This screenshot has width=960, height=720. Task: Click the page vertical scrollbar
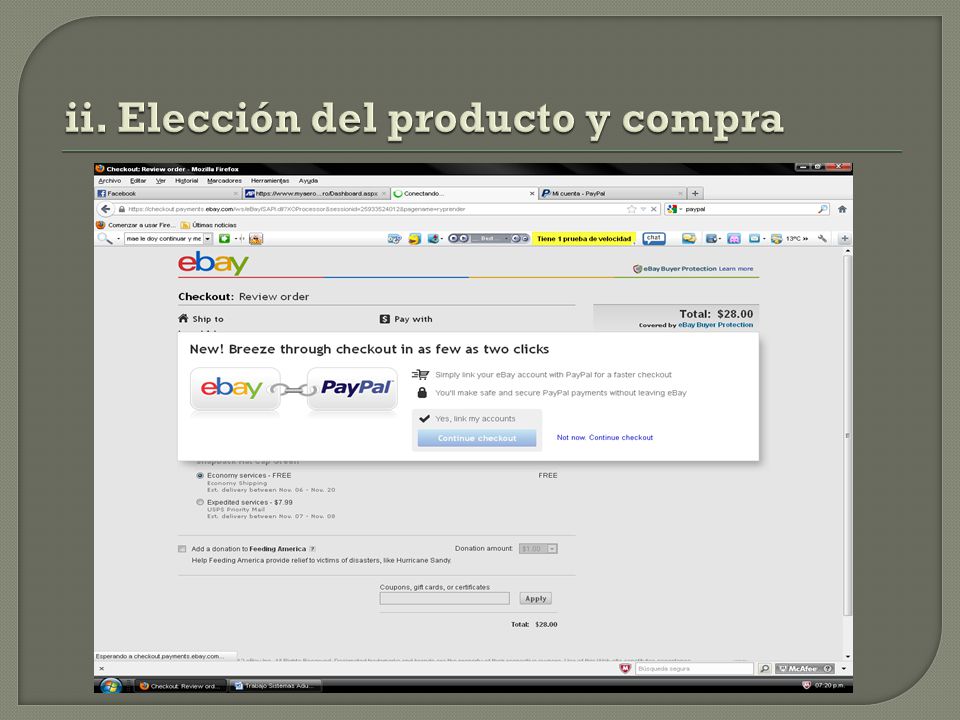[x=847, y=435]
